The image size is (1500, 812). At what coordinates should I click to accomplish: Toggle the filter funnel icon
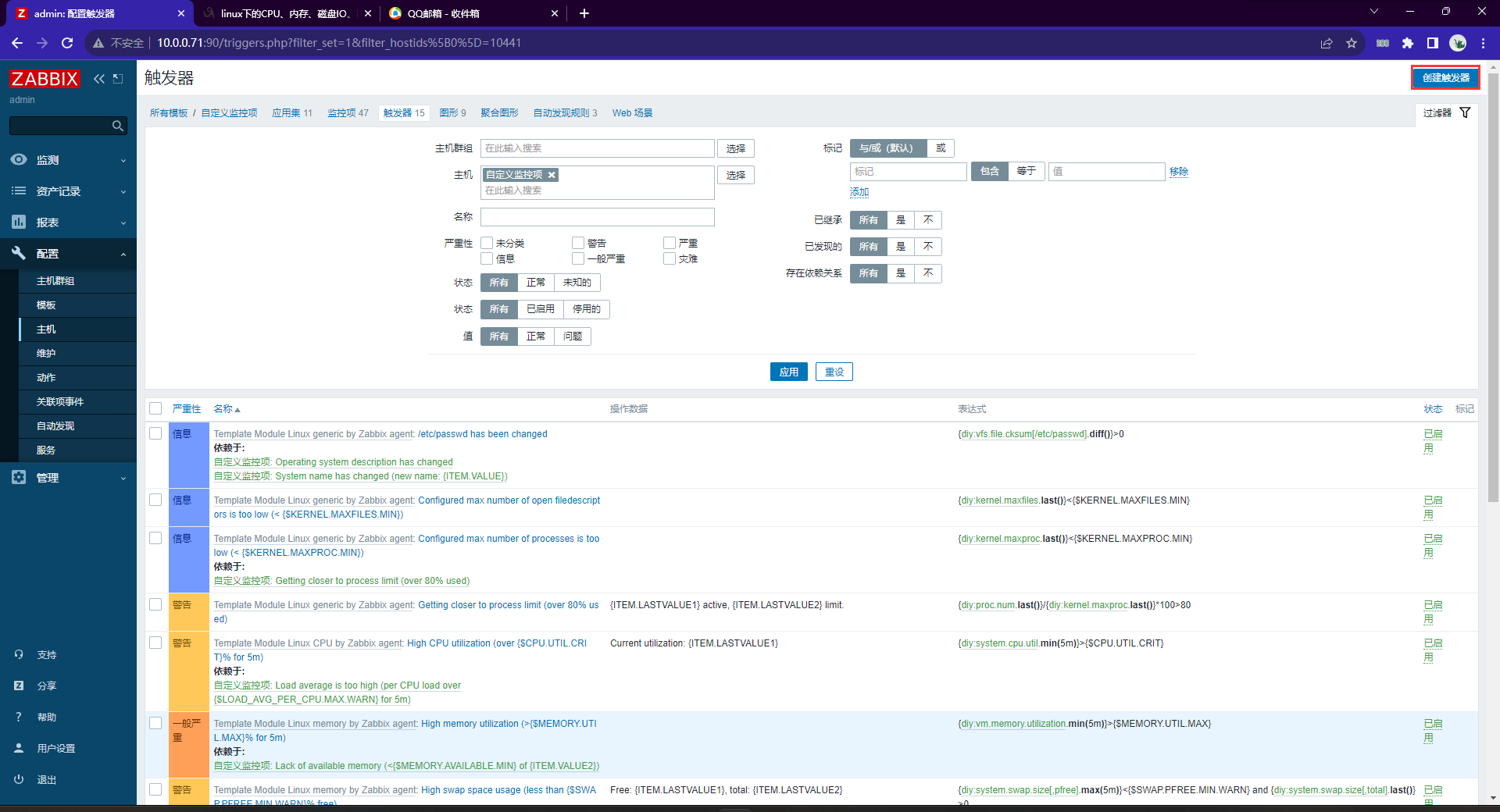point(1466,113)
